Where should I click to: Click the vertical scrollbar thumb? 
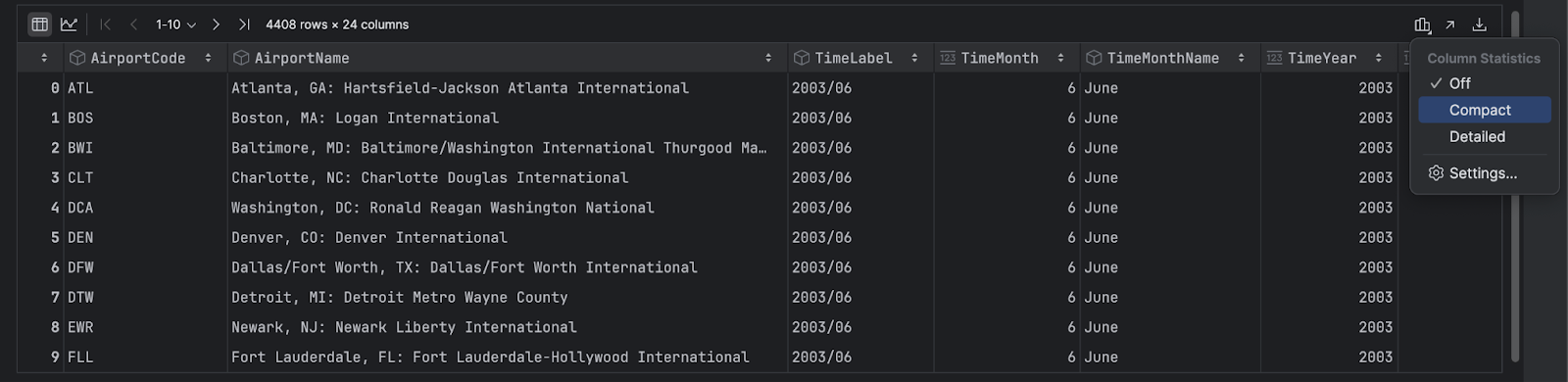click(1515, 186)
